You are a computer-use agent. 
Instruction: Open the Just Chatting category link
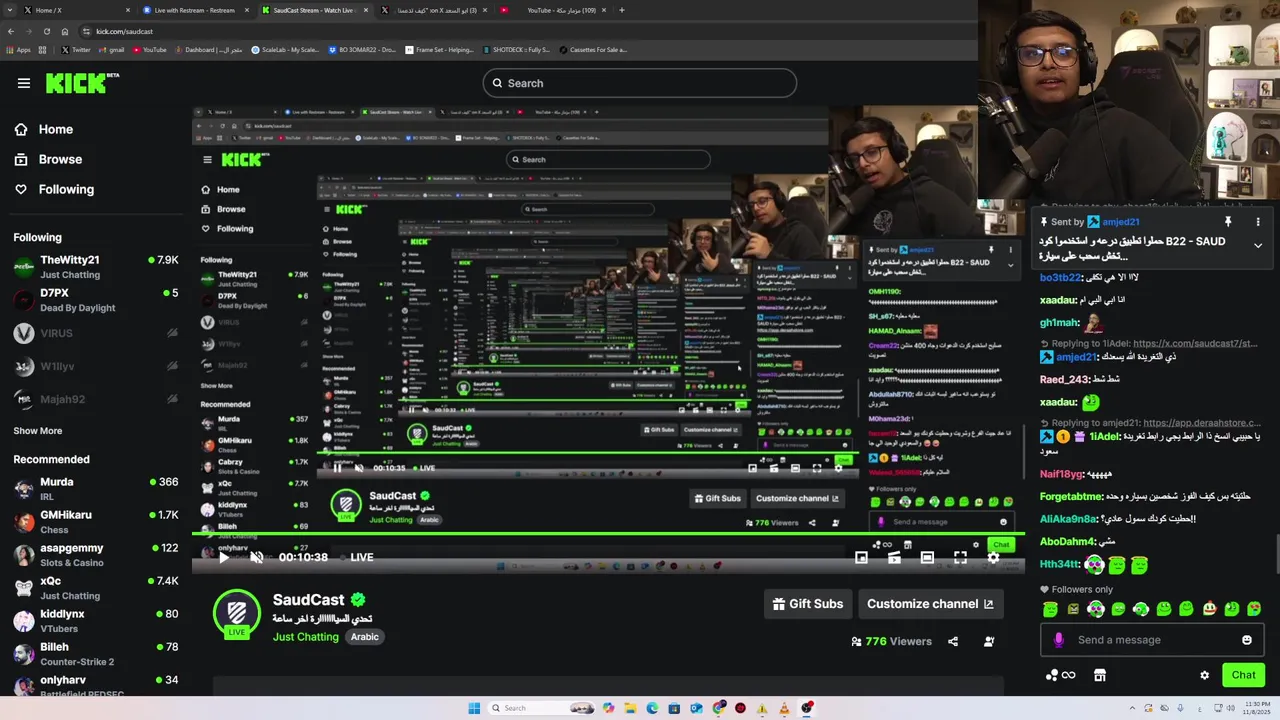(x=306, y=637)
